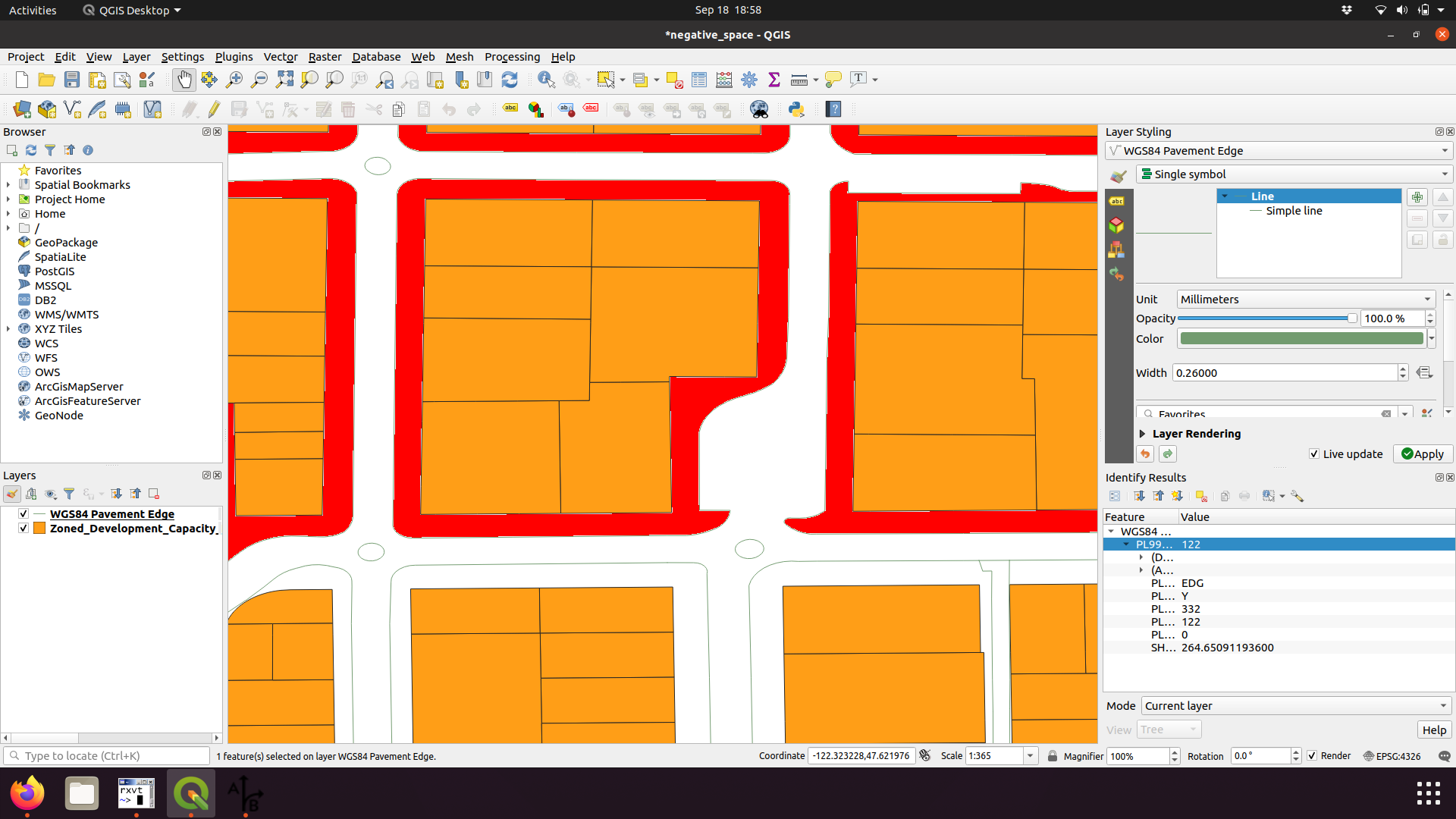The image size is (1456, 819).
Task: Open the Identify Mode Current layer dropdown
Action: tap(1295, 706)
